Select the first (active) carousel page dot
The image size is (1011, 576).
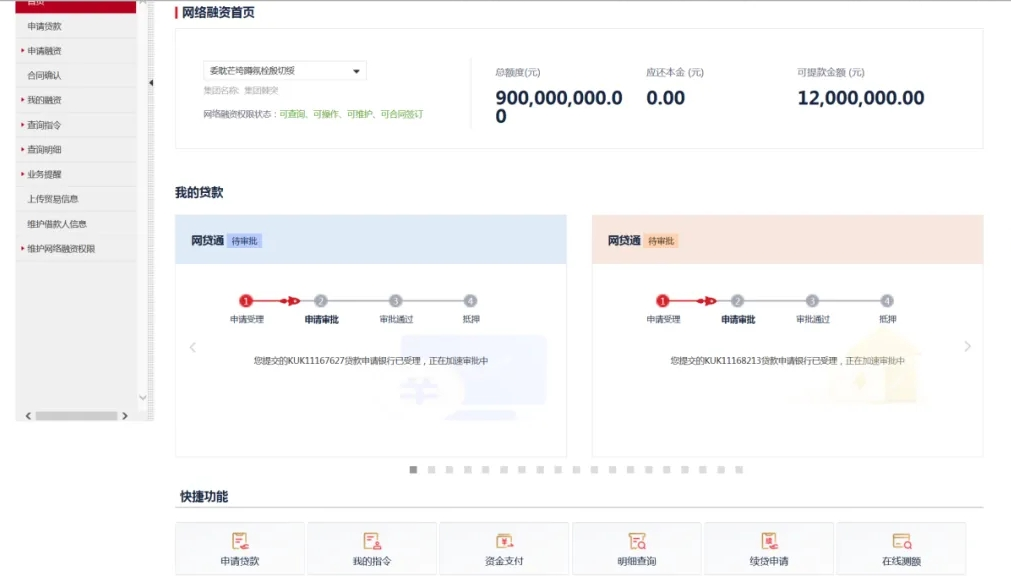point(413,470)
